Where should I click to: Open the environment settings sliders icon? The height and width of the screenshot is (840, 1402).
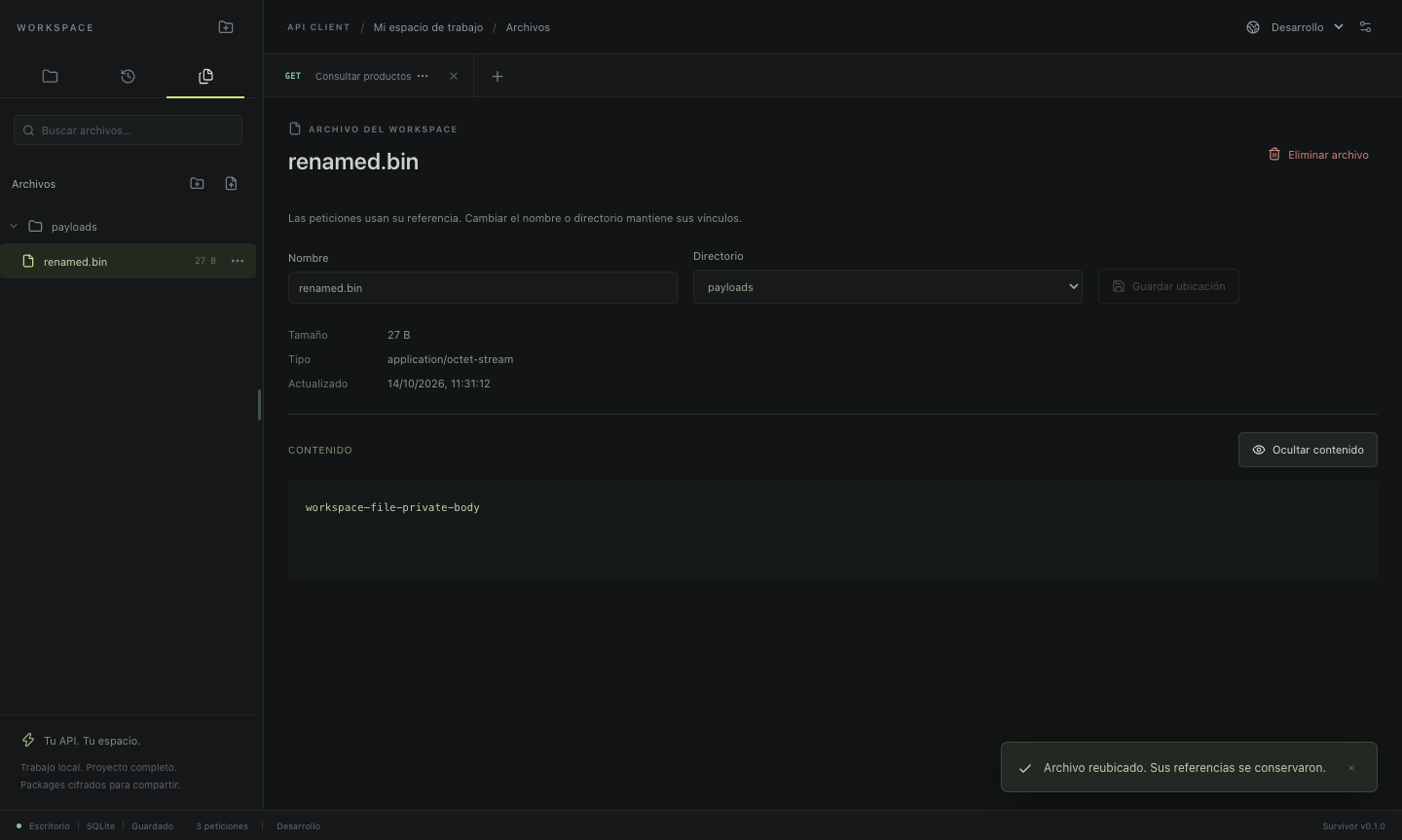1365,27
